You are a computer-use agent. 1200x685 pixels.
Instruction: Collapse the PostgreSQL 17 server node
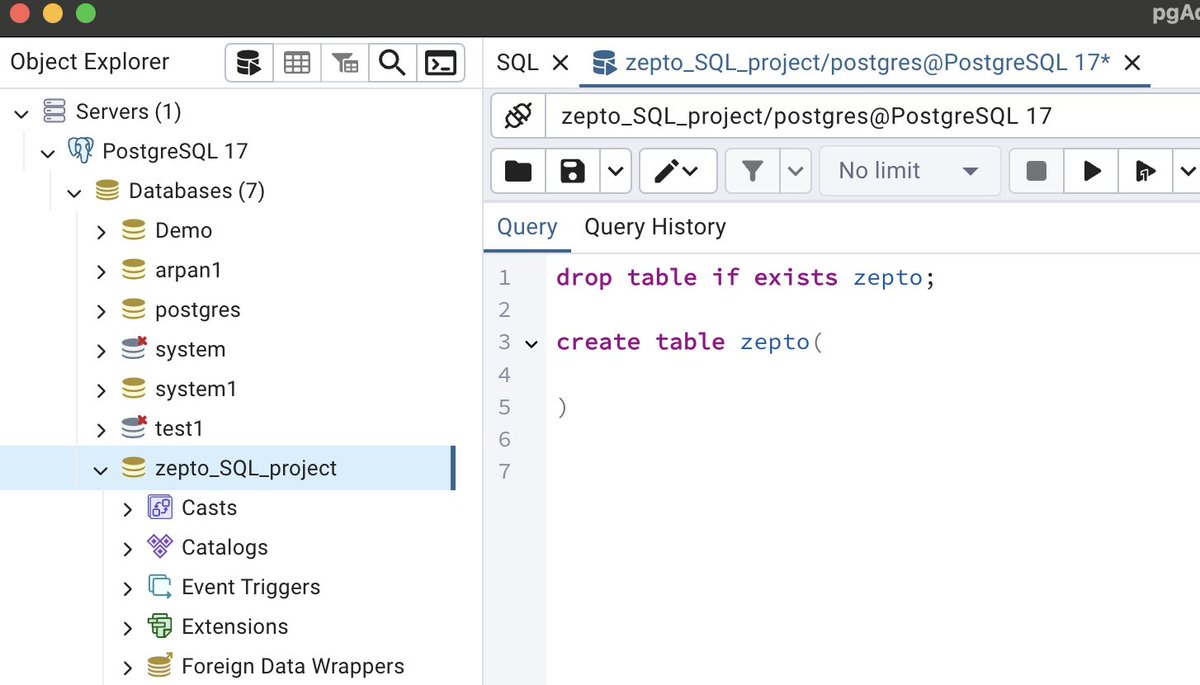click(48, 153)
